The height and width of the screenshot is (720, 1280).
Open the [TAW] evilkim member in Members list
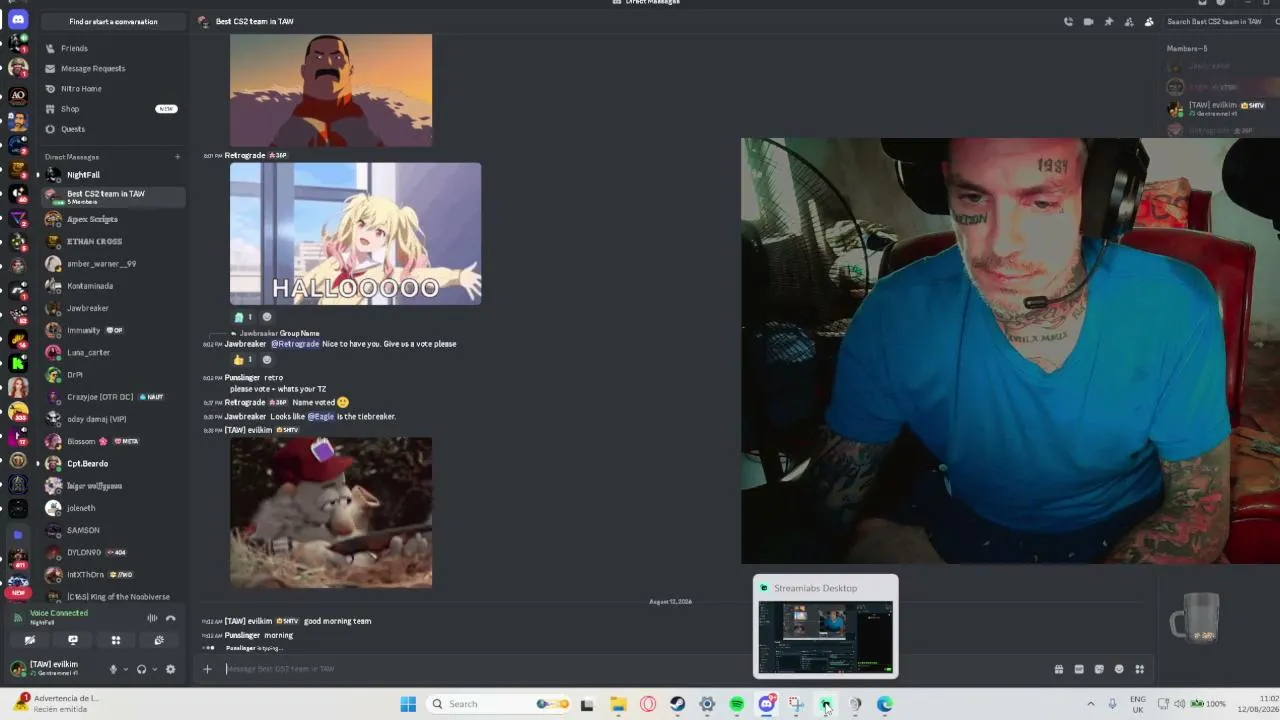tap(1221, 108)
